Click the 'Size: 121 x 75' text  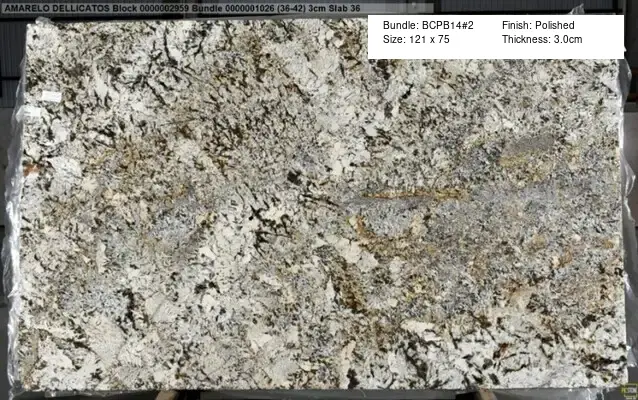point(416,39)
